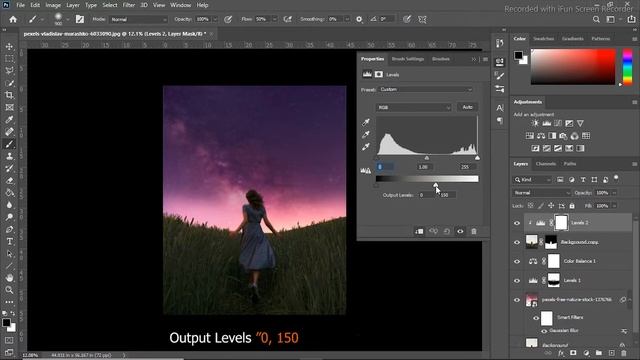
Task: Reset Levels adjustment to defaults
Action: 447,231
